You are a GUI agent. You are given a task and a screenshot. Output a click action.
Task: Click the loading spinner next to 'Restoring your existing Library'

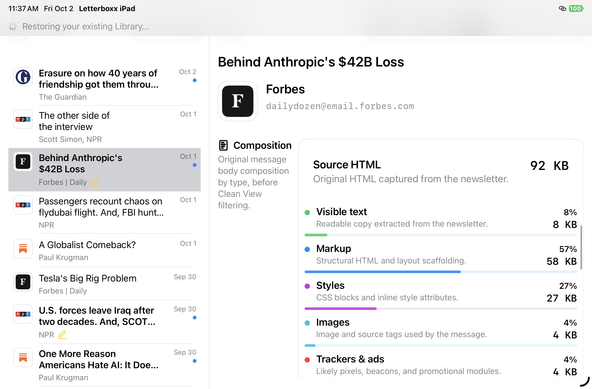(13, 26)
